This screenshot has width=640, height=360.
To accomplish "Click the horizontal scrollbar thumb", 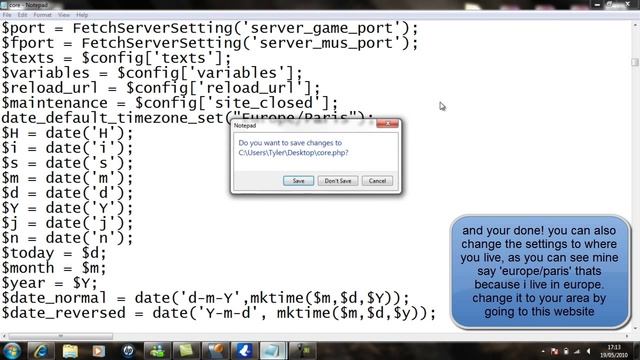I will click(60, 336).
